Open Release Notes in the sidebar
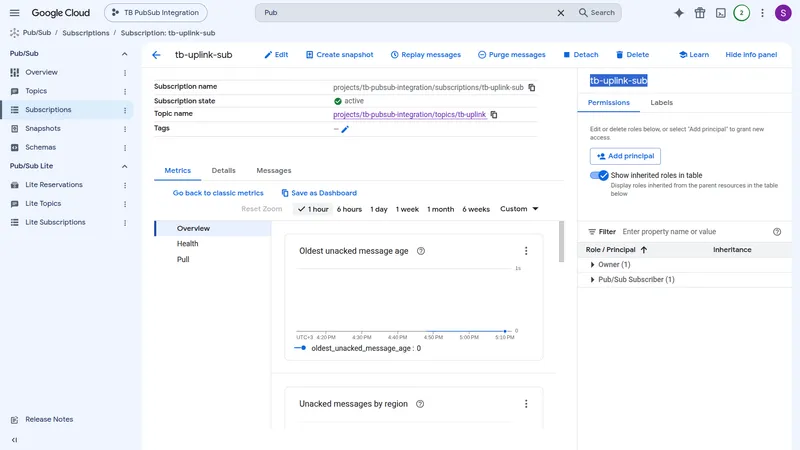The height and width of the screenshot is (450, 800). 49,419
